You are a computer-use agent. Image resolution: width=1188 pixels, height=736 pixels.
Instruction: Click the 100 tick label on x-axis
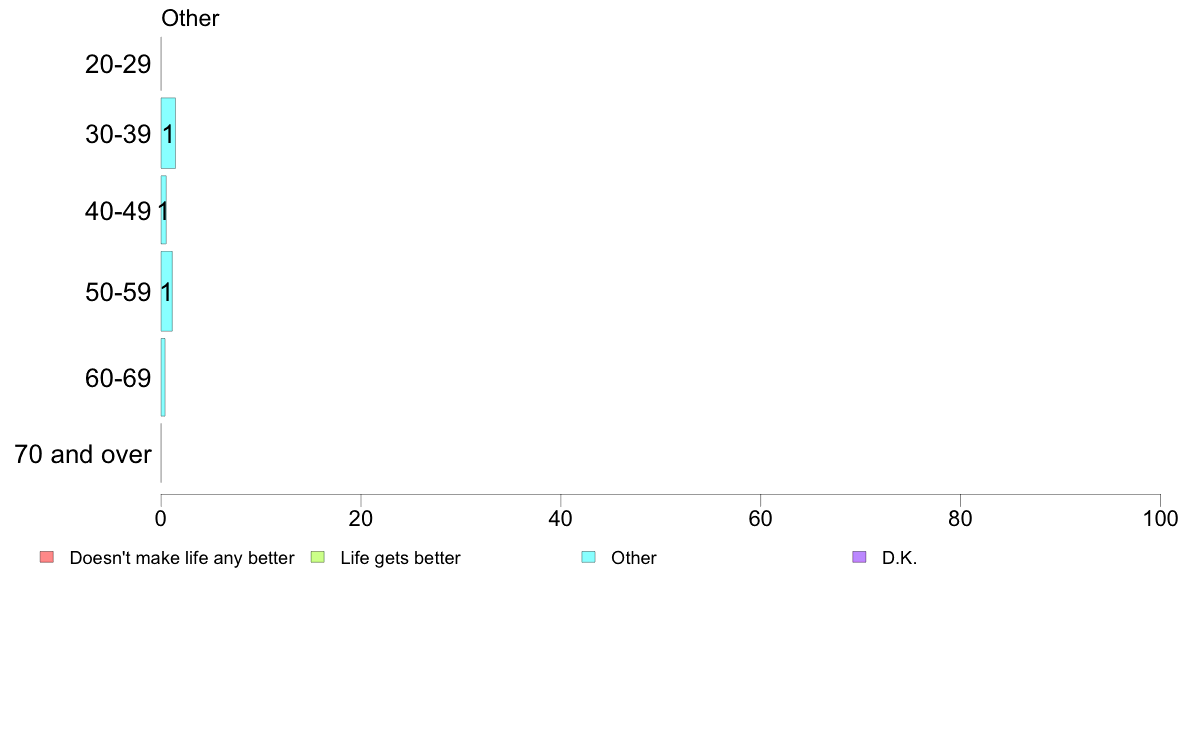(1160, 518)
